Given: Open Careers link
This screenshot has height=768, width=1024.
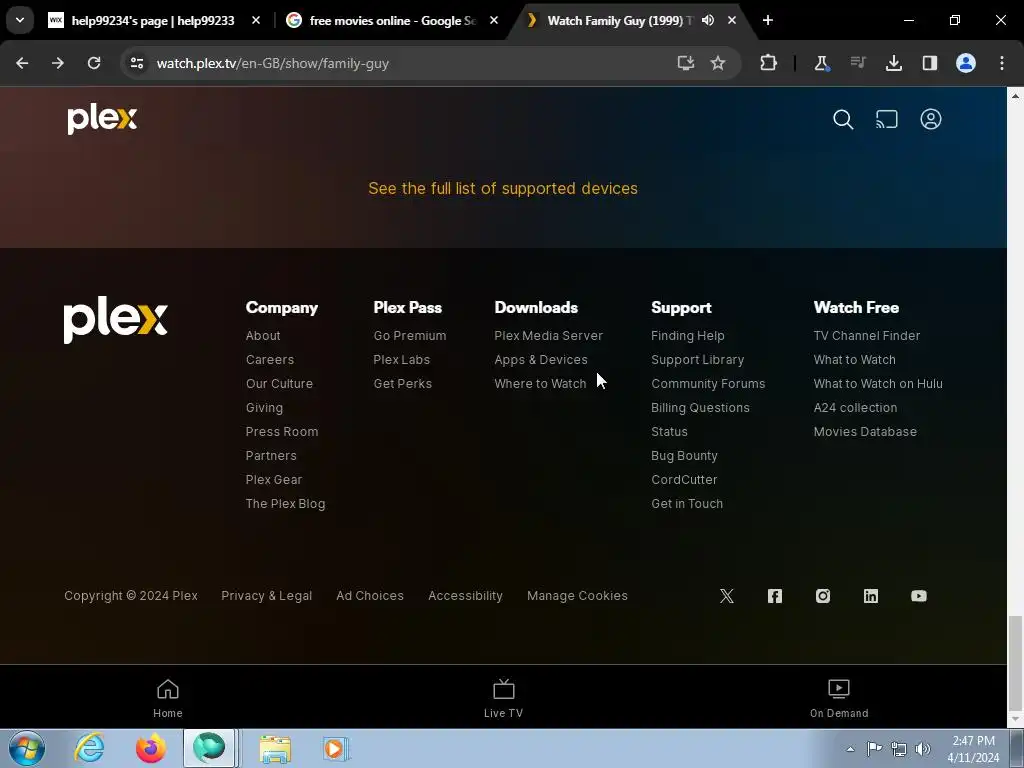Looking at the screenshot, I should click(x=270, y=360).
